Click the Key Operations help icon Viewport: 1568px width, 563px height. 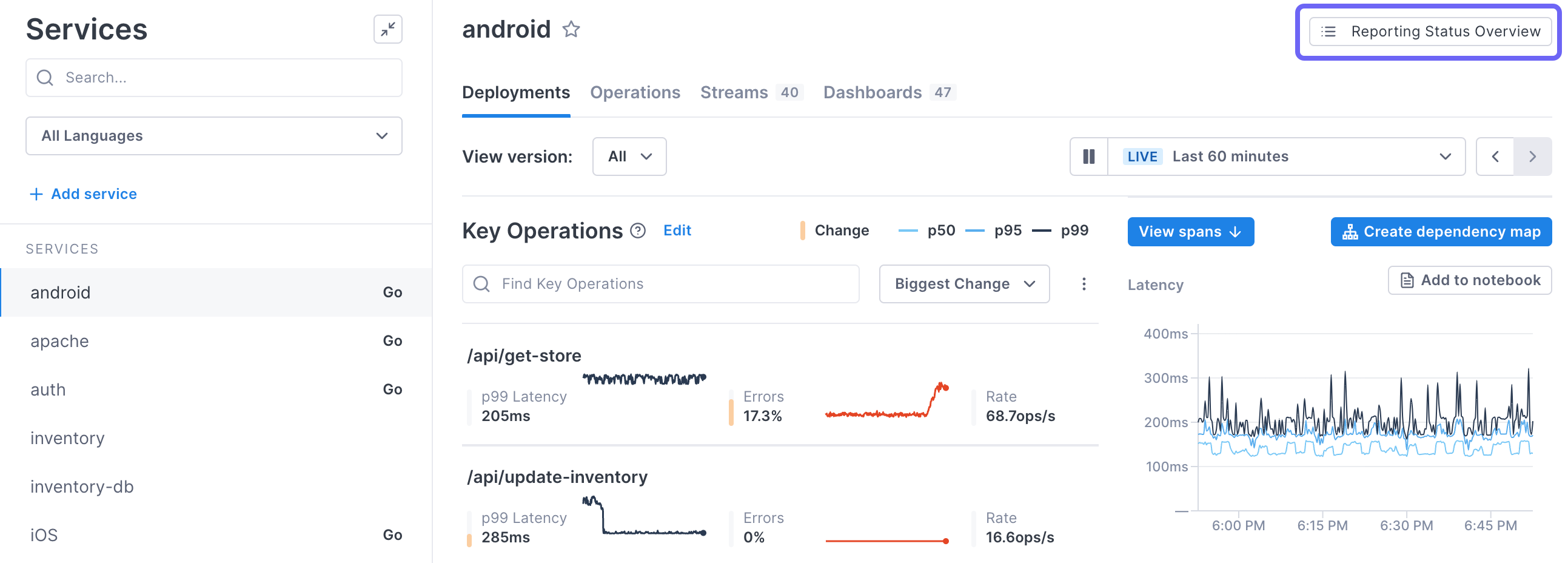coord(637,231)
